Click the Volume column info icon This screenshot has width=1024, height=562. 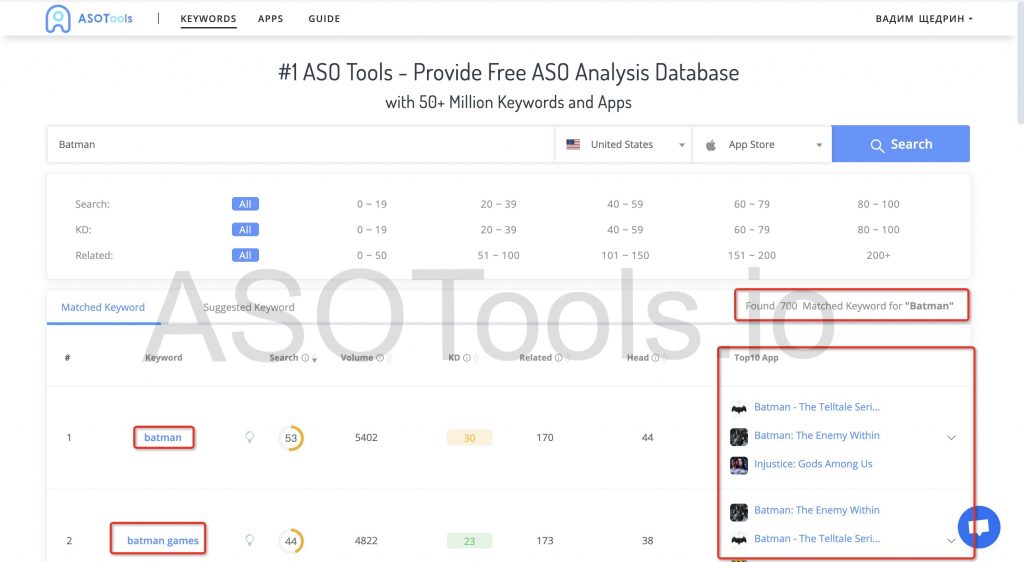(380, 358)
